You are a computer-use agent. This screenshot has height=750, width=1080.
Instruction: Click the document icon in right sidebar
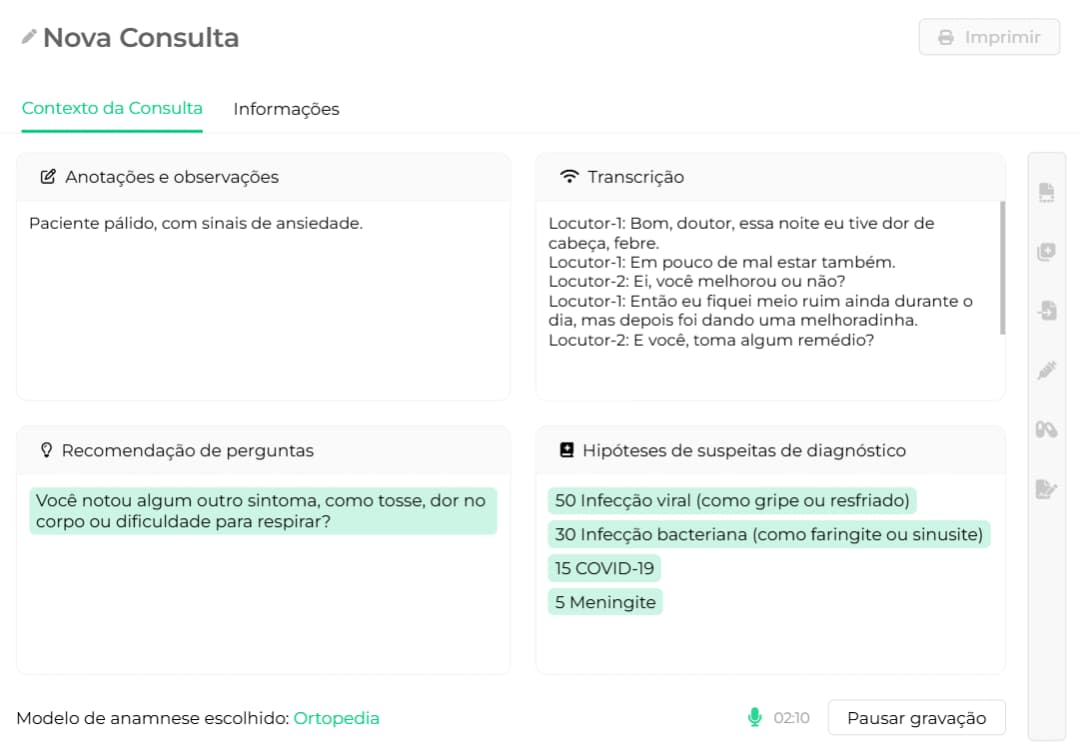click(x=1046, y=193)
